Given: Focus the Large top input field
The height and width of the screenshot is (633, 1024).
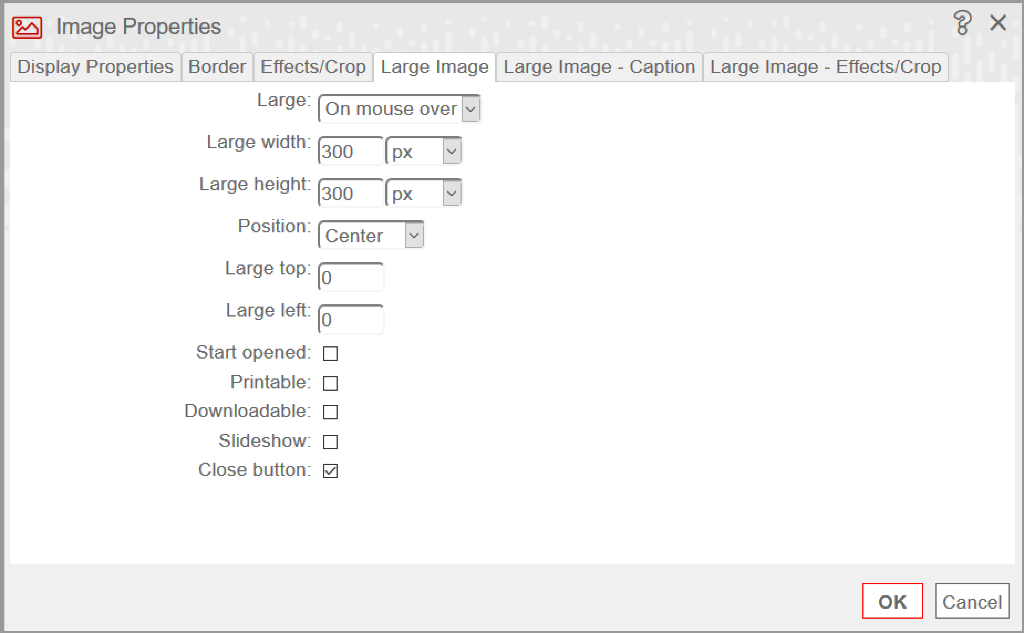Looking at the screenshot, I should pos(351,277).
